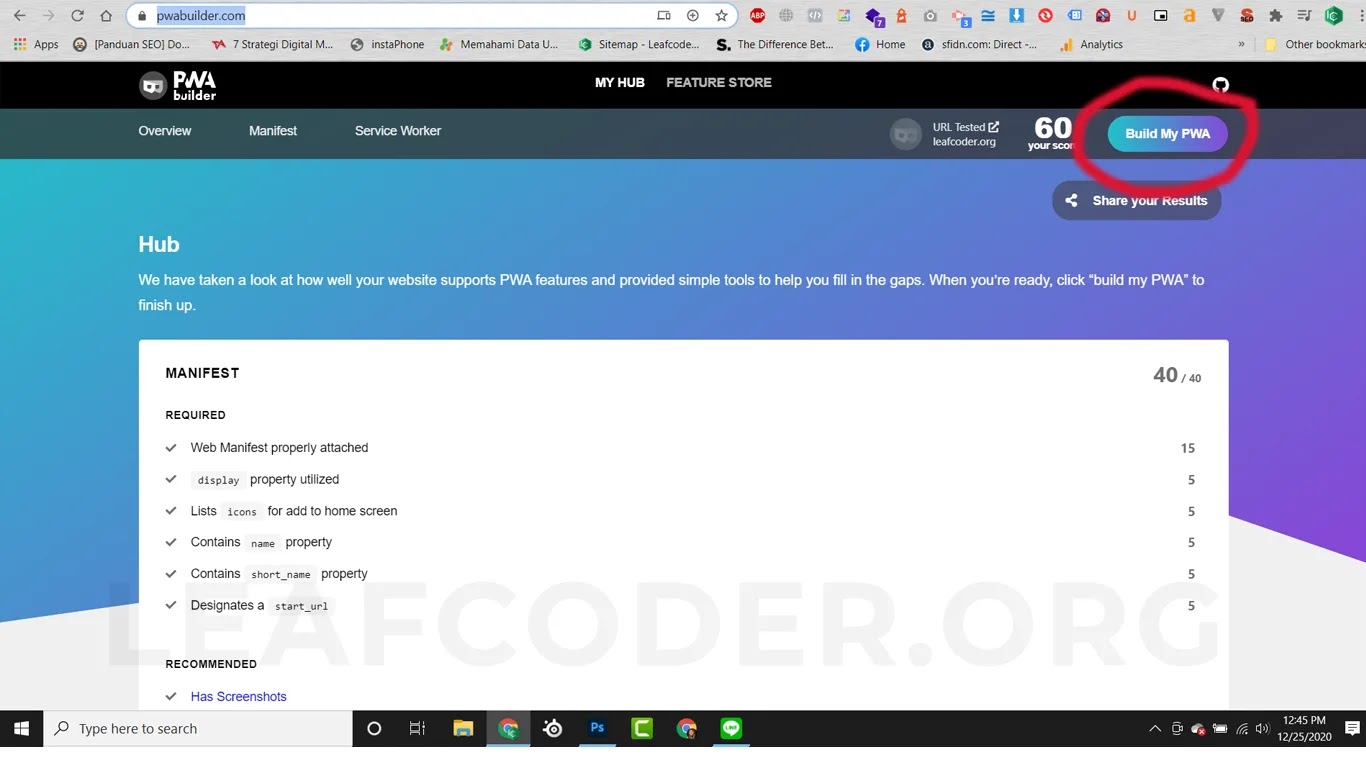Open the FEATURE STORE navigation item

point(719,83)
